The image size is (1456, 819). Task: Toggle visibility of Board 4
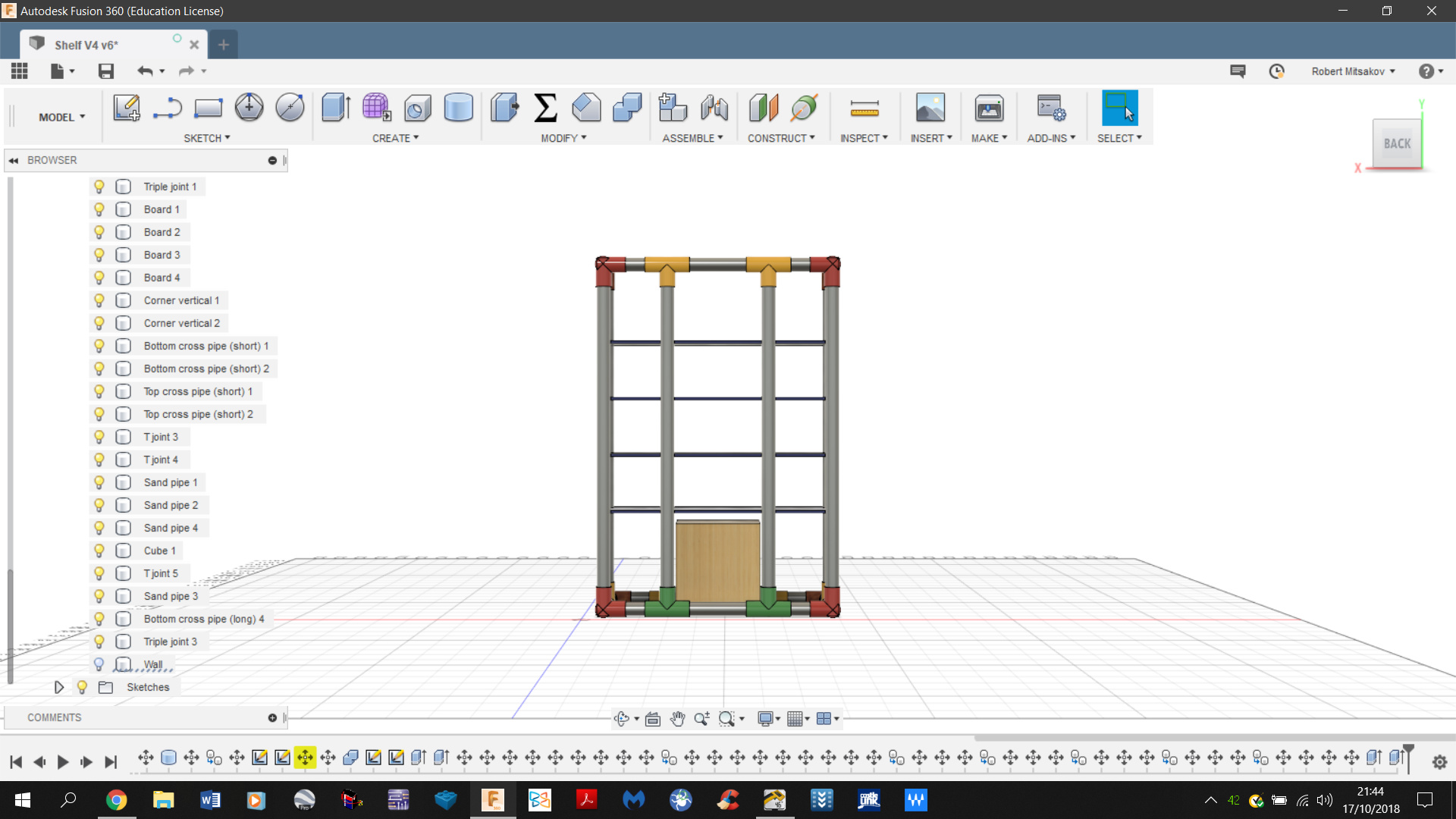tap(99, 278)
